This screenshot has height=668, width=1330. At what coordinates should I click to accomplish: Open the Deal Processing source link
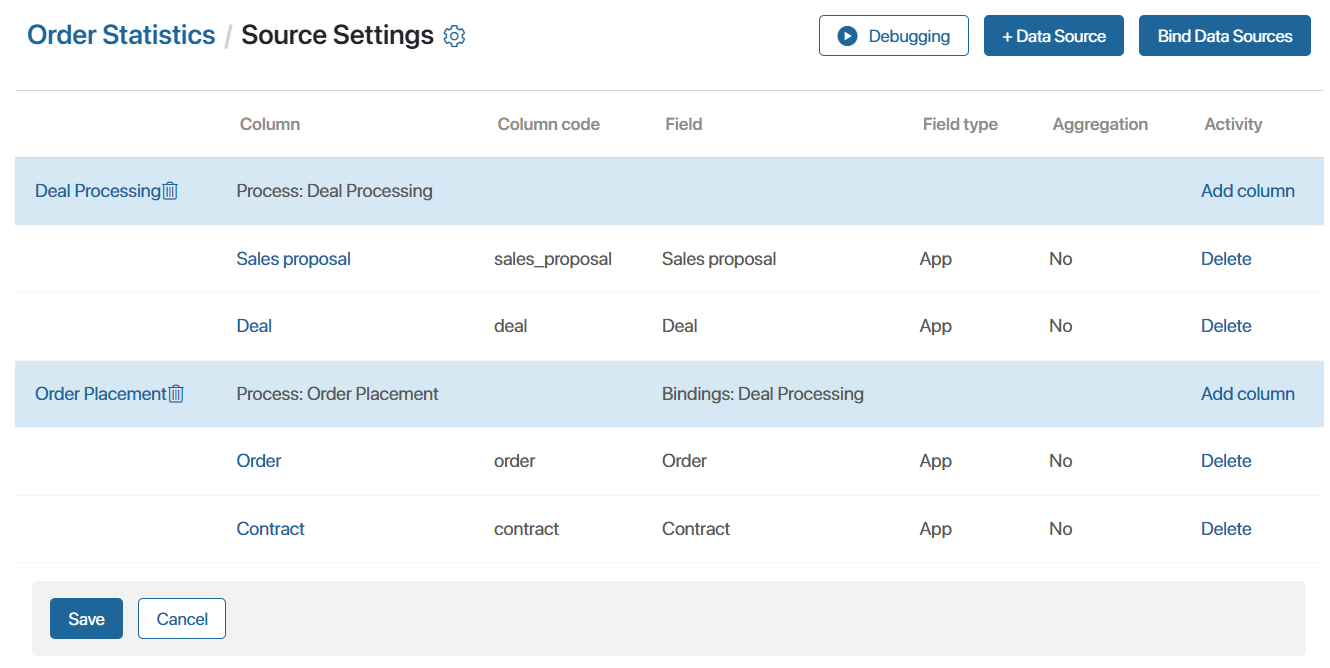98,191
